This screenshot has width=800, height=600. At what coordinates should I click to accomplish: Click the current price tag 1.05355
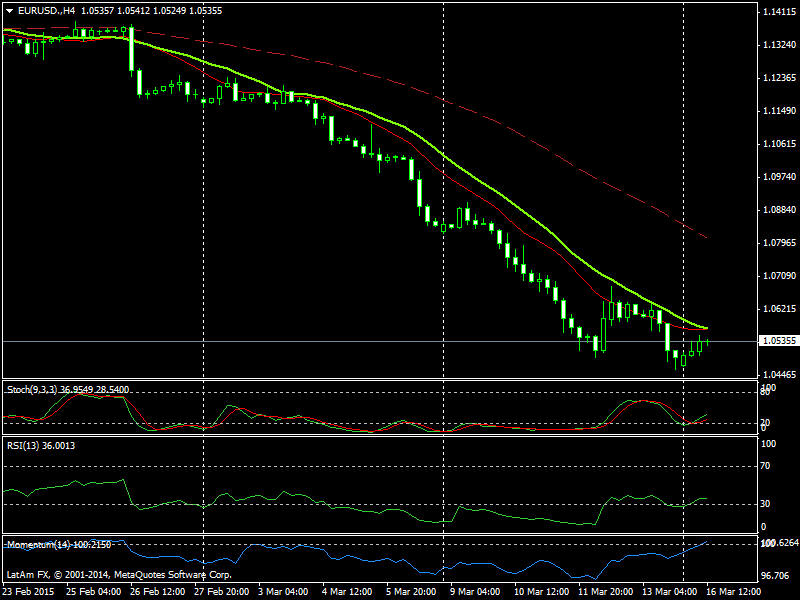click(777, 341)
